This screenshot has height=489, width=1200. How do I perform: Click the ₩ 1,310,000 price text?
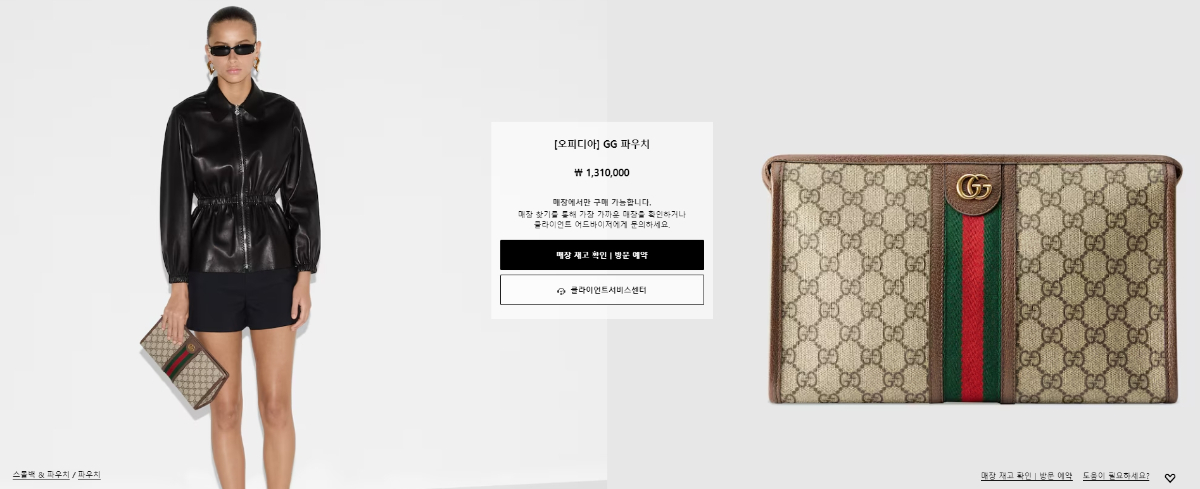601,172
